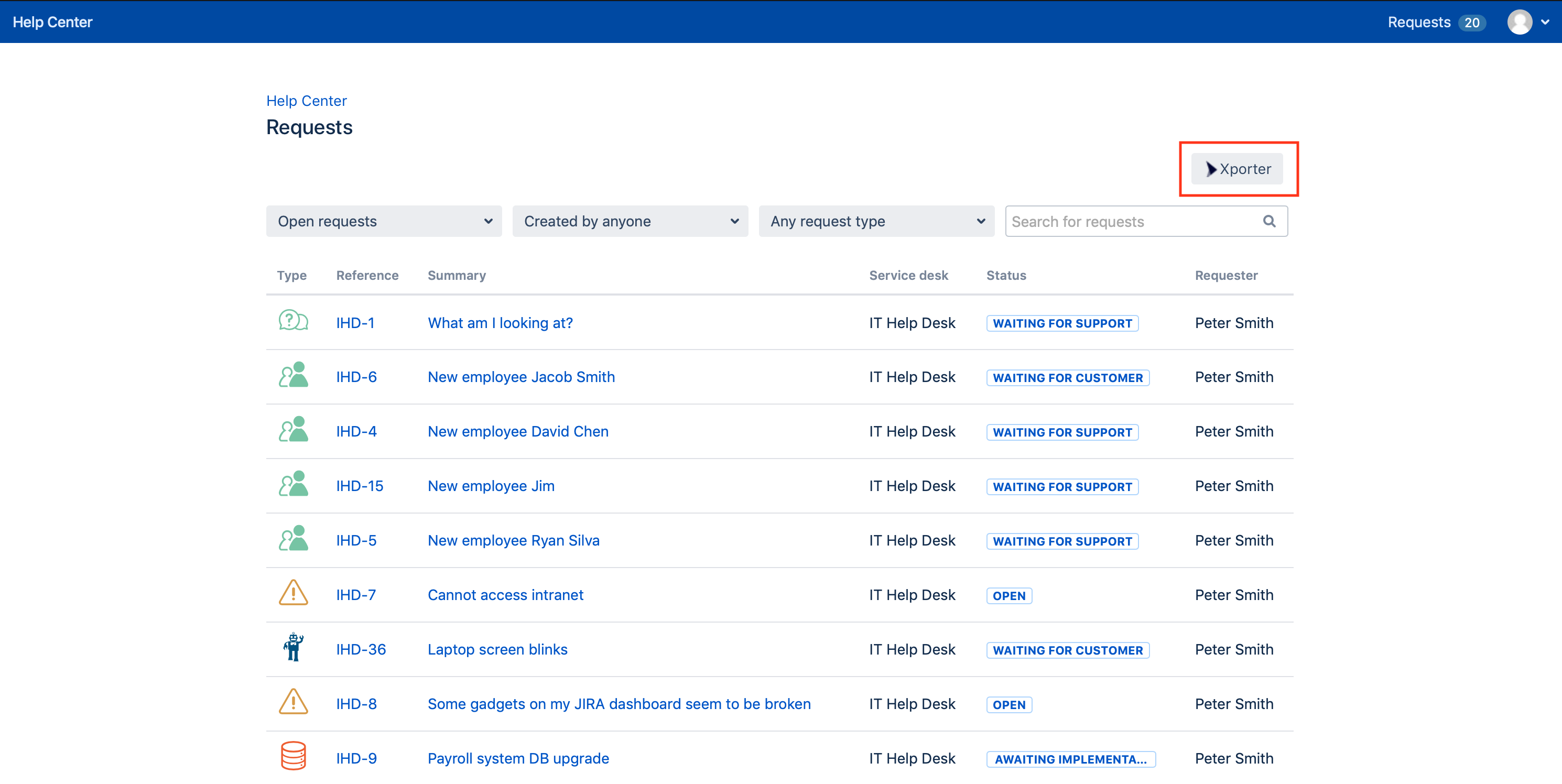Click the Status column header

coord(1005,275)
